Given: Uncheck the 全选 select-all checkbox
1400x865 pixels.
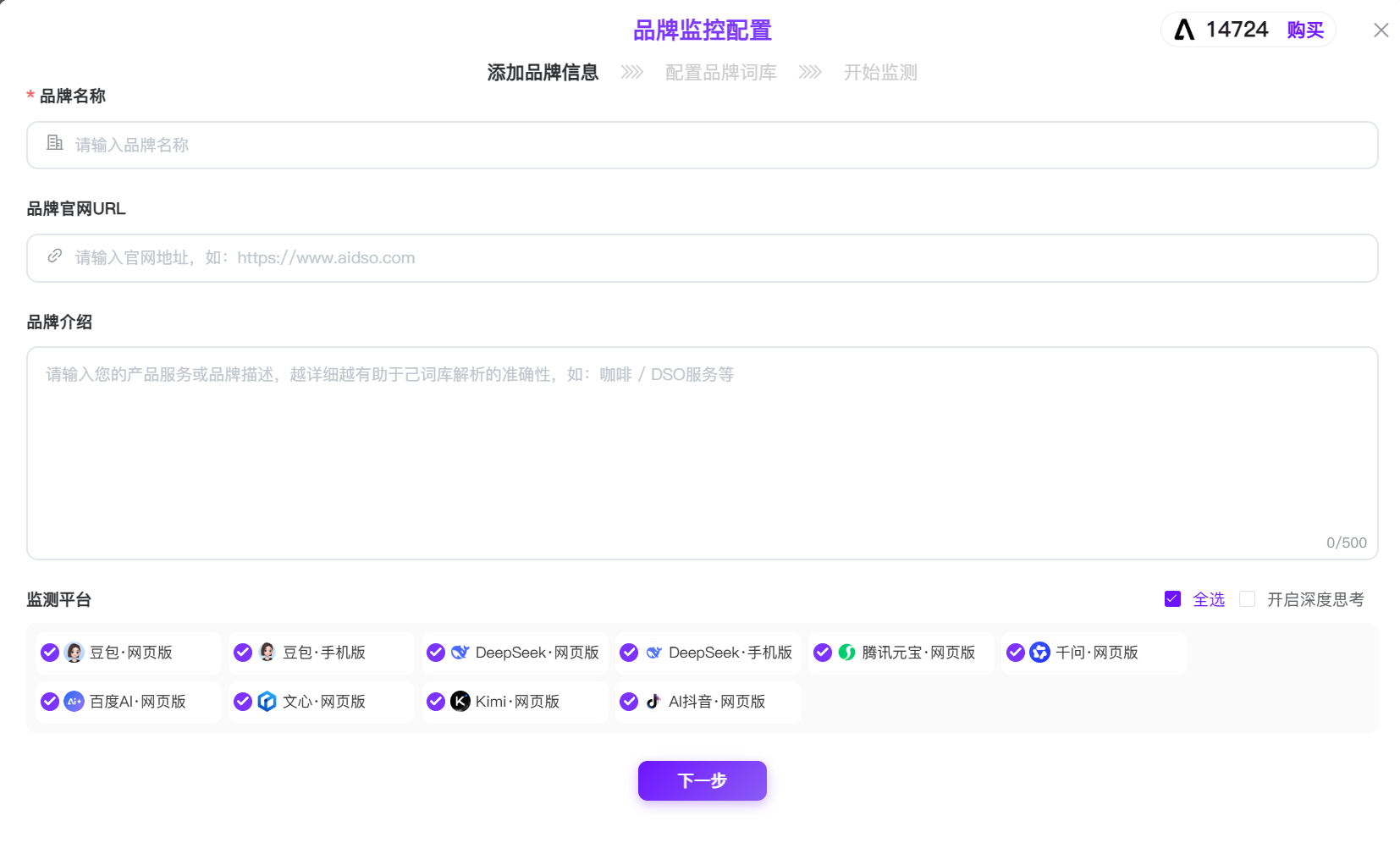Looking at the screenshot, I should point(1172,599).
